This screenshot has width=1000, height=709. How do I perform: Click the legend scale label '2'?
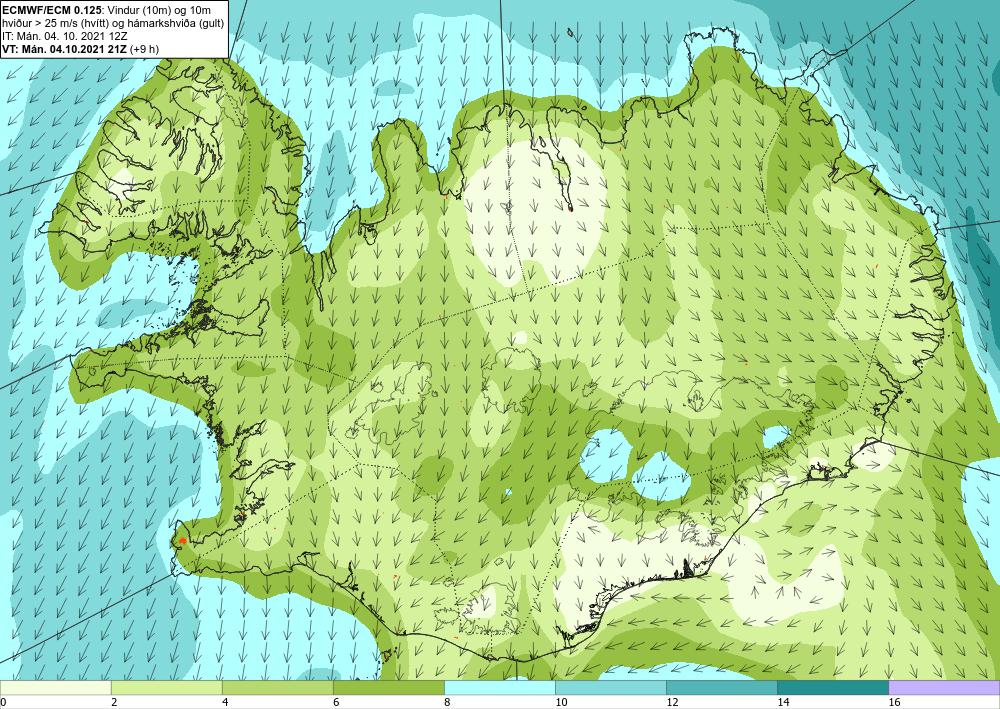pos(114,702)
